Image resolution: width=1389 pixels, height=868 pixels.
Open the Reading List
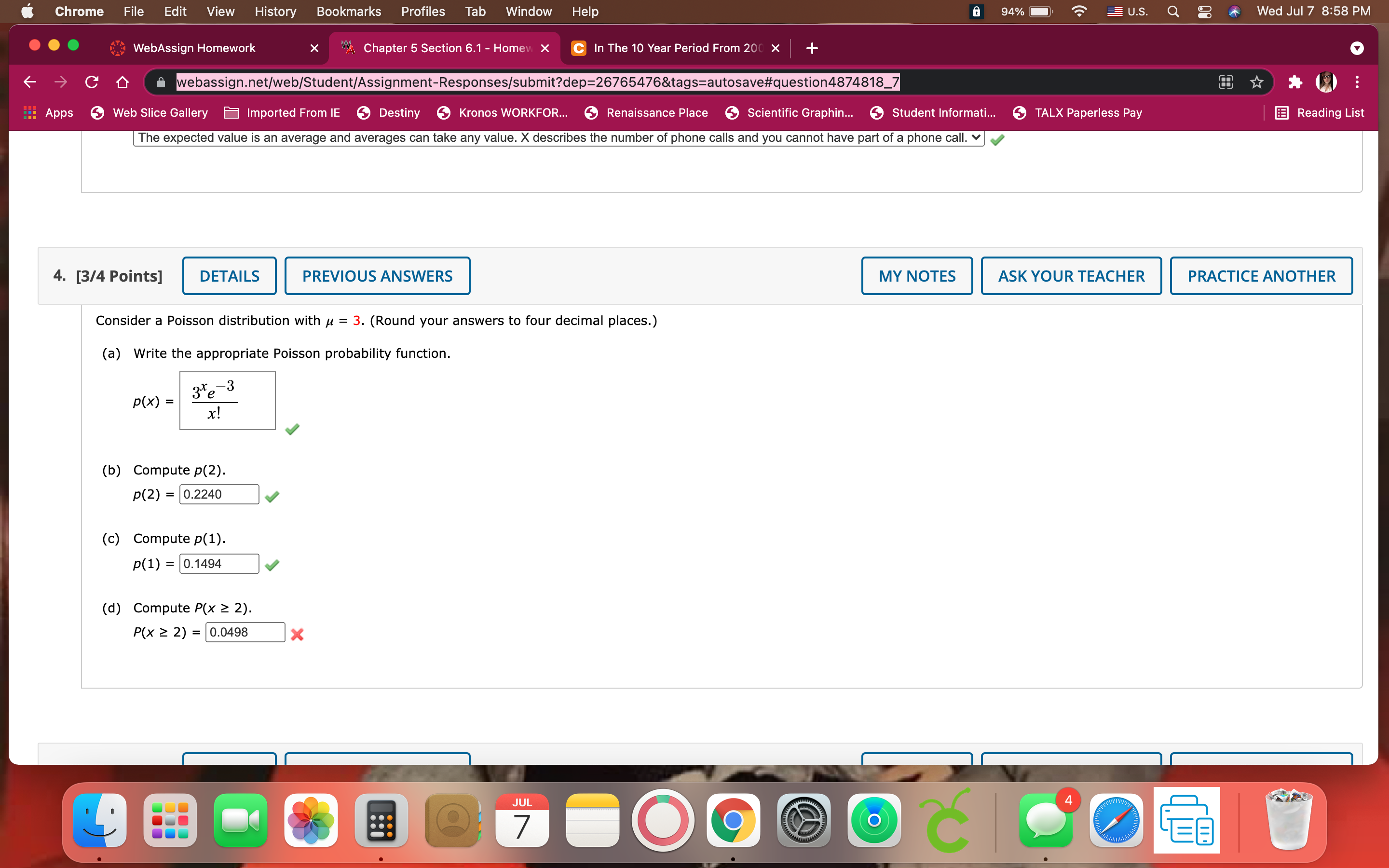click(1320, 112)
